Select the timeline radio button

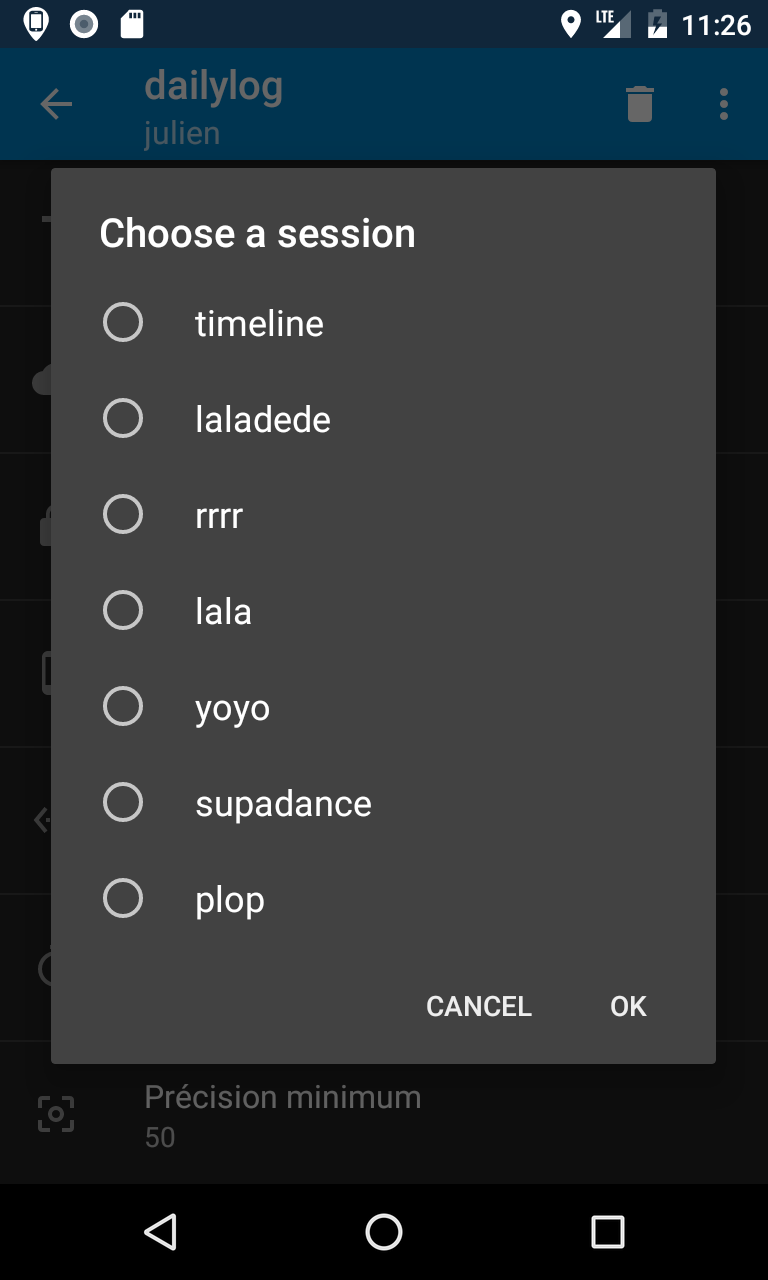point(123,323)
